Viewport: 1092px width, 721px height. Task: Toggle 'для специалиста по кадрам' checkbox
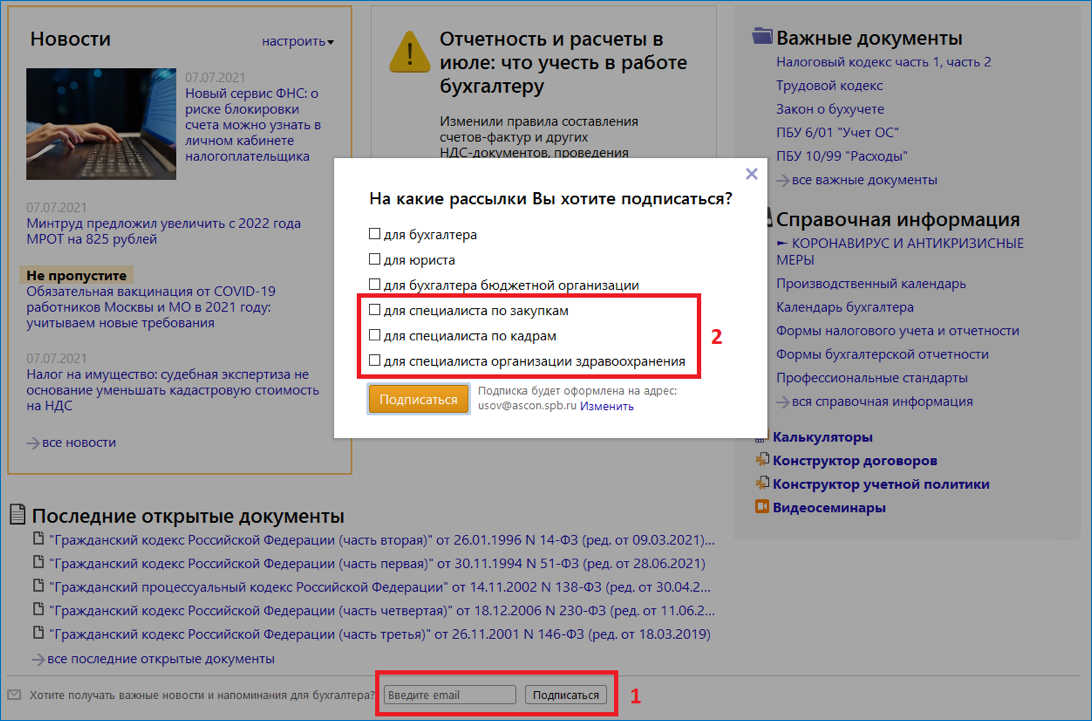[x=375, y=335]
